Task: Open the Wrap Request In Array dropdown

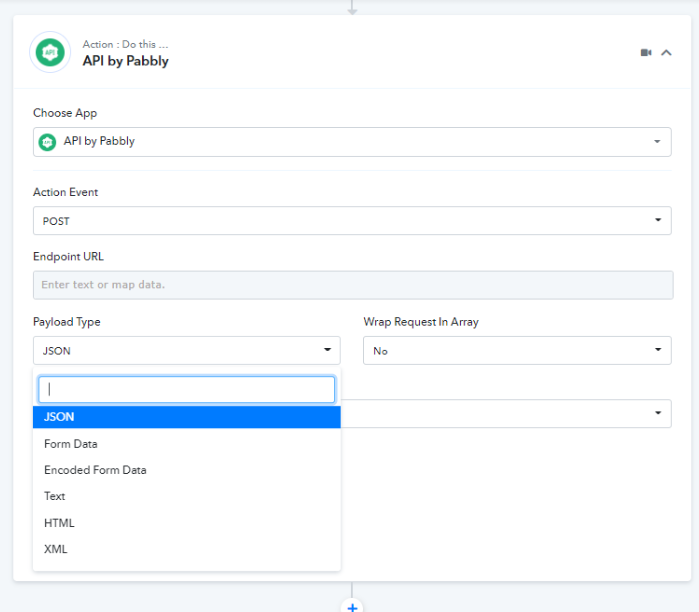Action: point(517,350)
